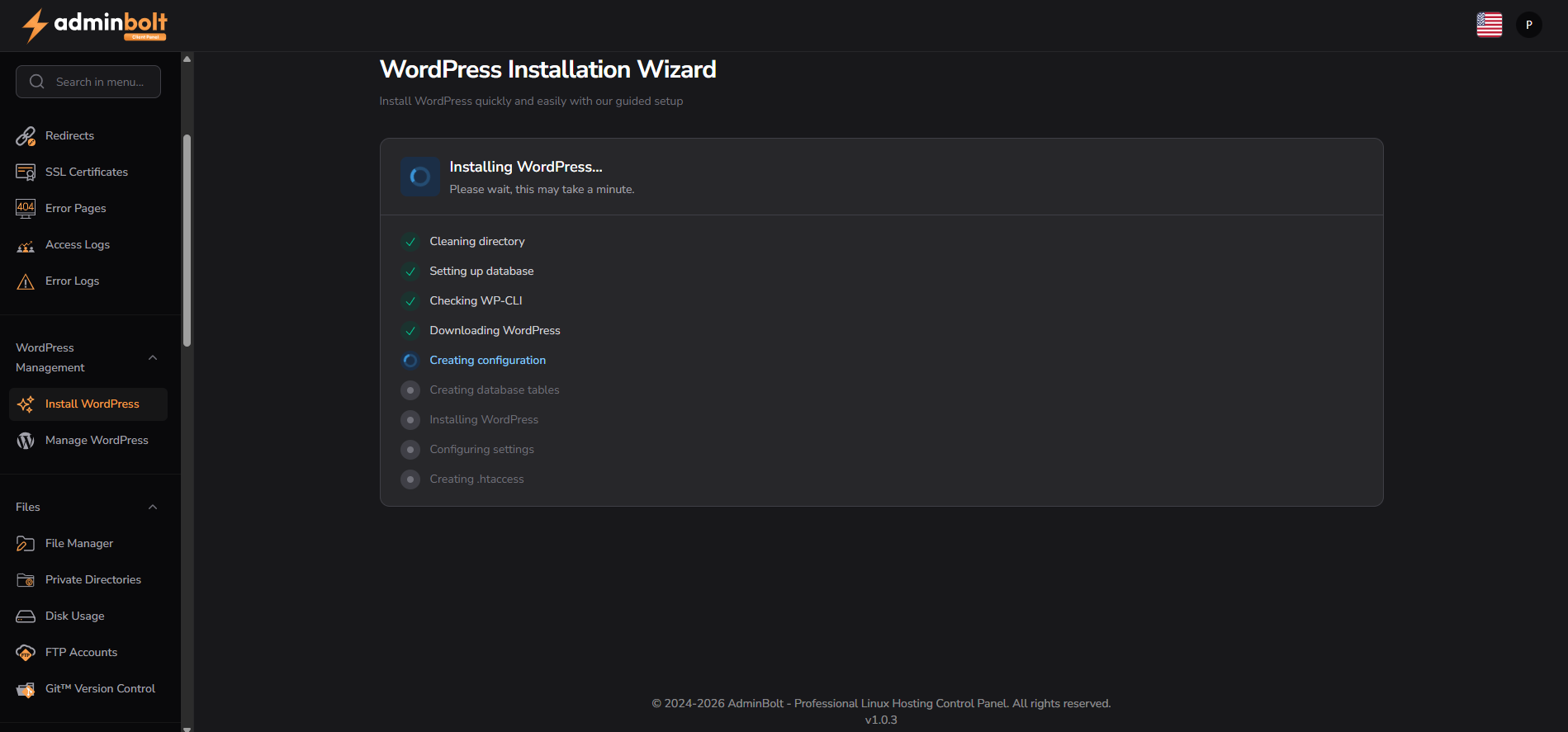
Task: Click the File Manager folder icon
Action: pyautogui.click(x=26, y=544)
